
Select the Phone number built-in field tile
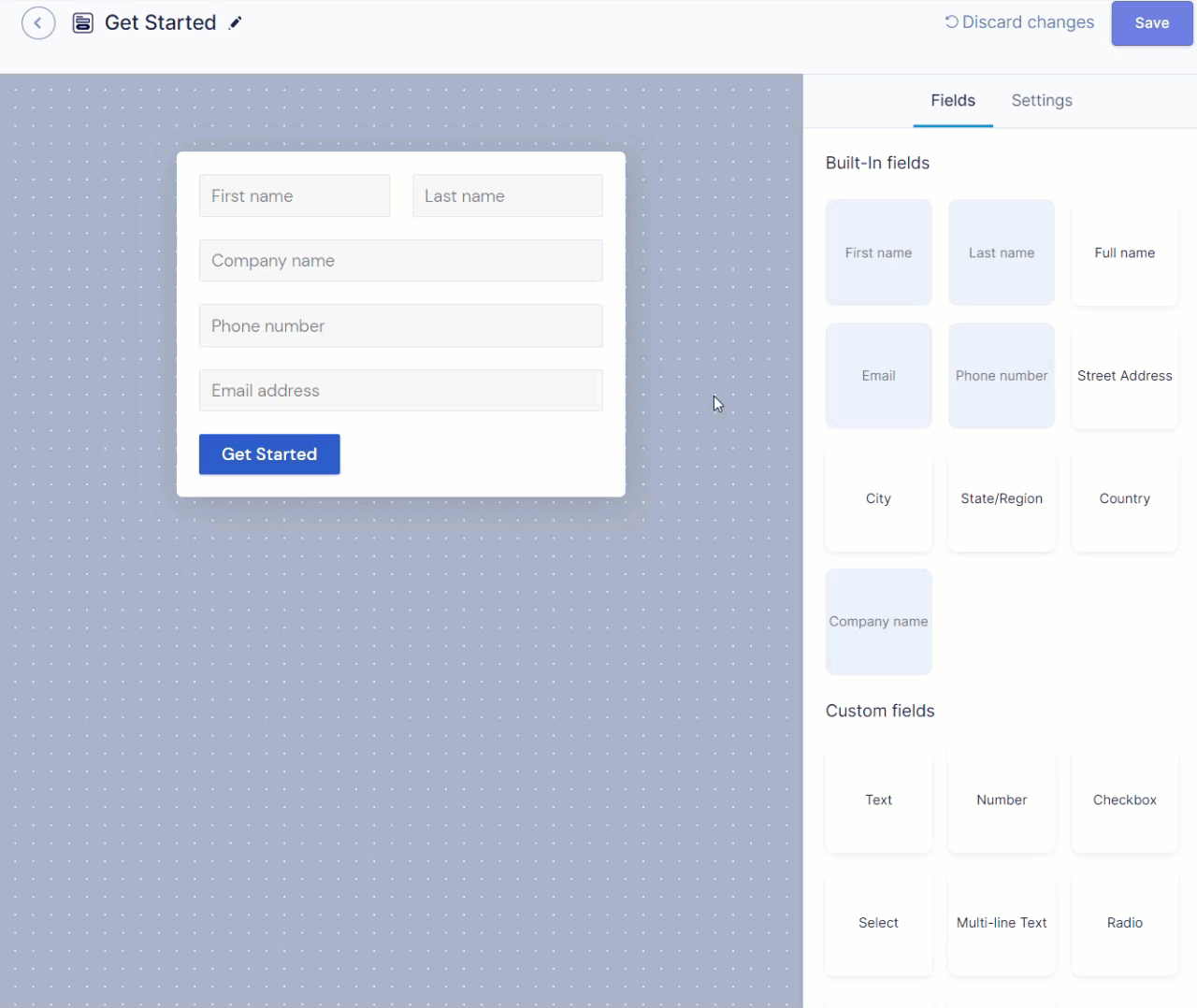1002,375
